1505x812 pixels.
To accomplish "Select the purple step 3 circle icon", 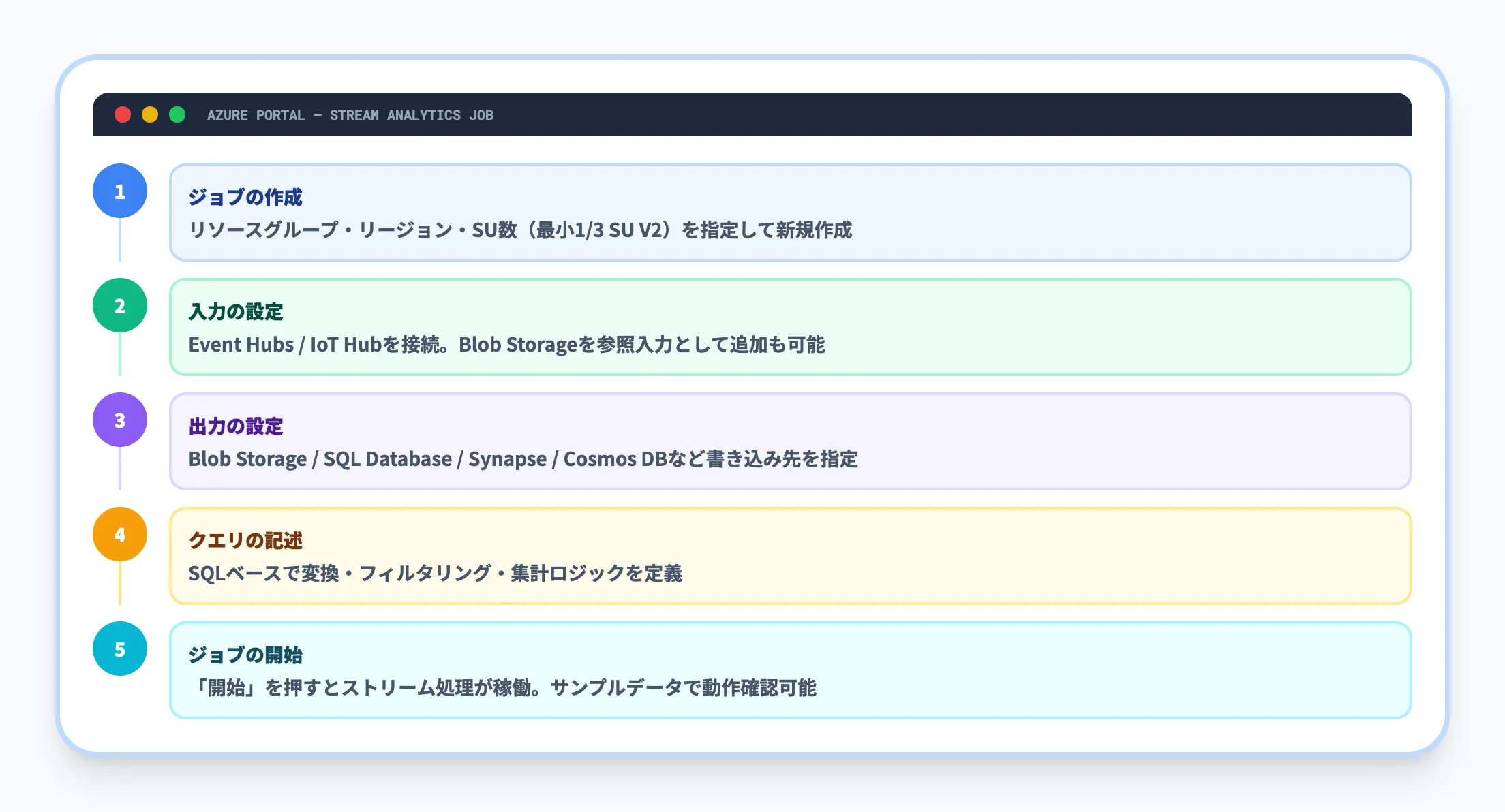I will (120, 420).
